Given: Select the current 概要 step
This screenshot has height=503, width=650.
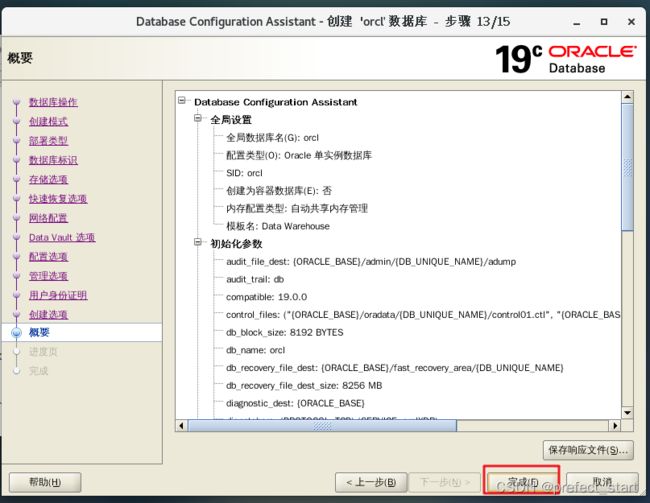Looking at the screenshot, I should [x=39, y=332].
